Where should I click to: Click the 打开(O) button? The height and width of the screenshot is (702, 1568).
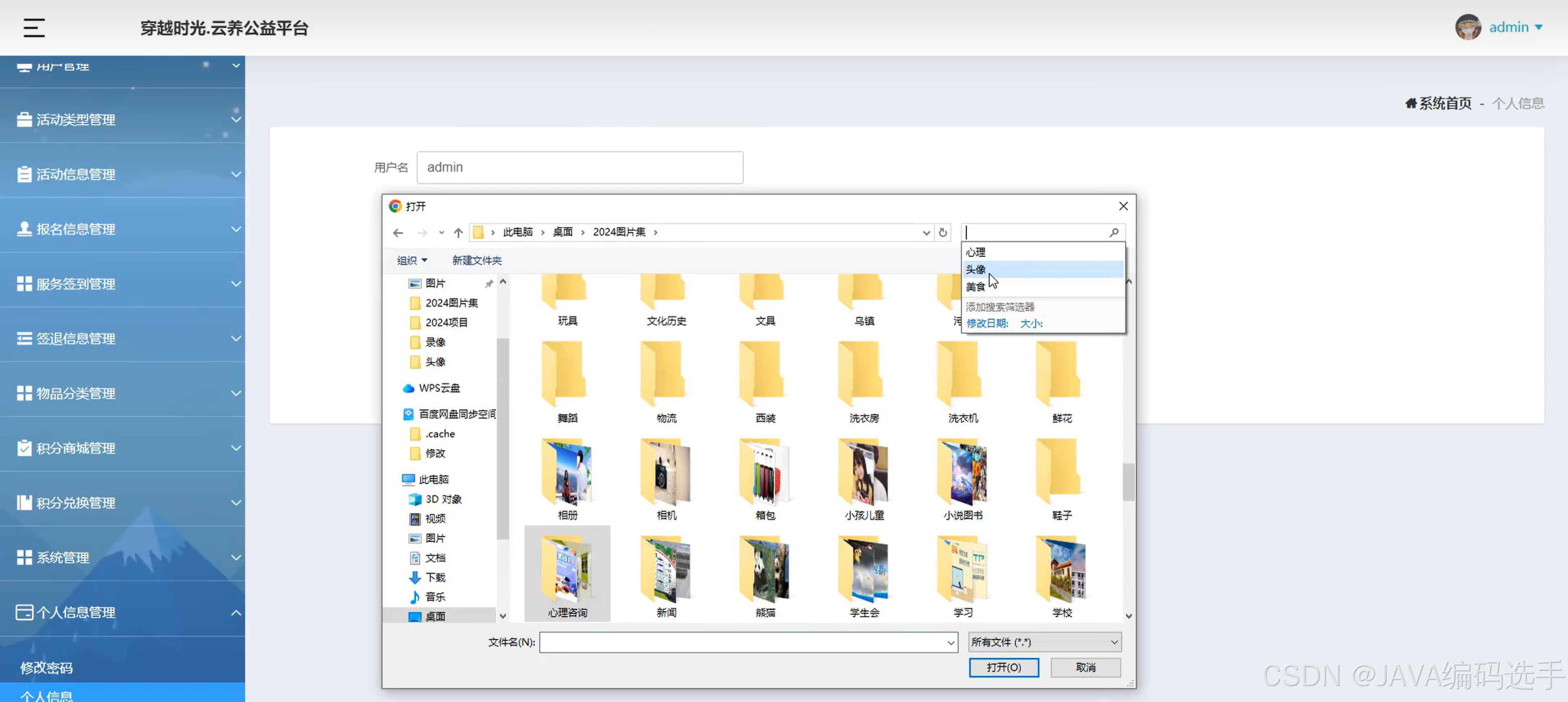pos(1003,667)
